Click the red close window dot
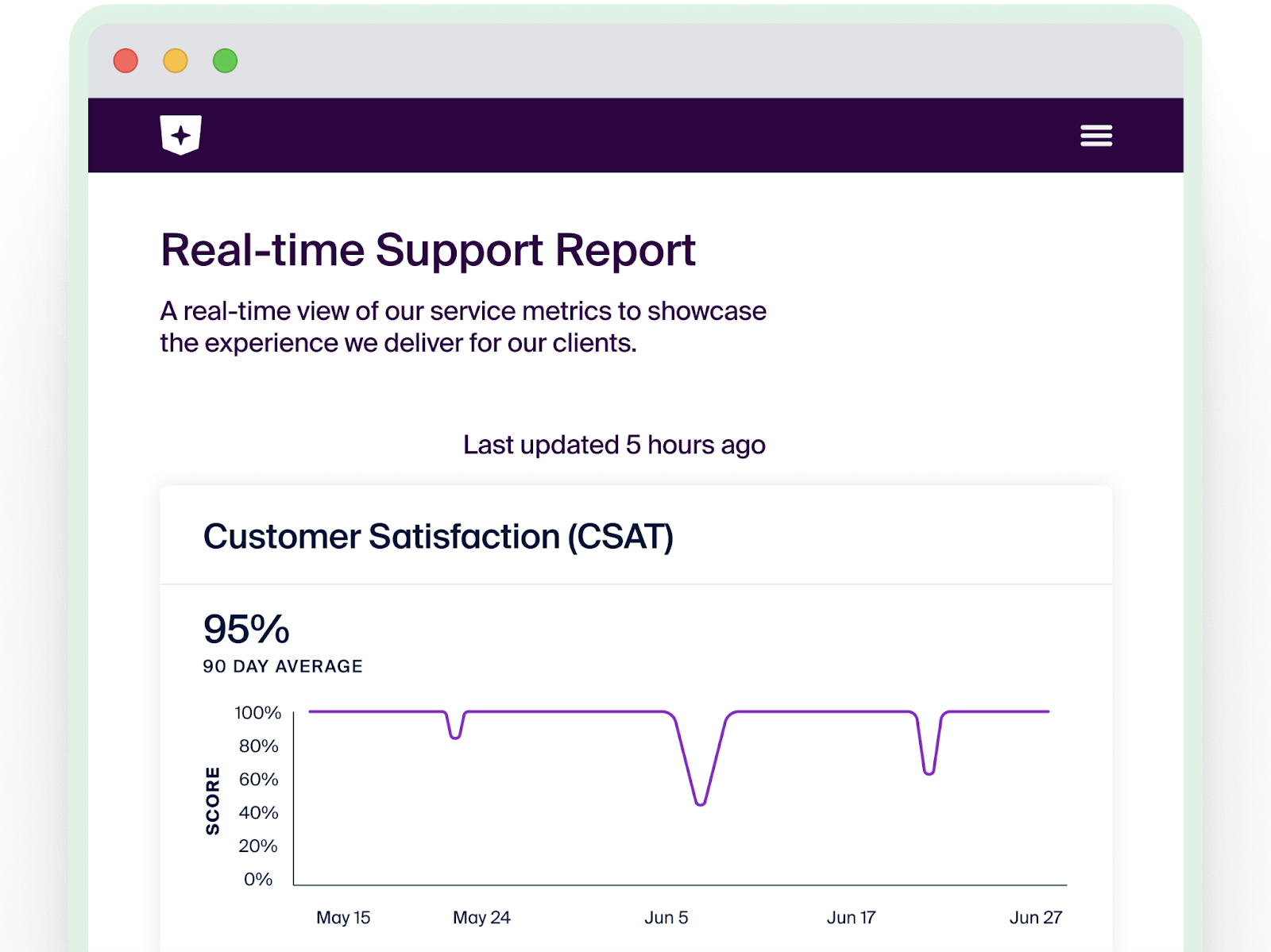Viewport: 1271px width, 952px height. (126, 61)
